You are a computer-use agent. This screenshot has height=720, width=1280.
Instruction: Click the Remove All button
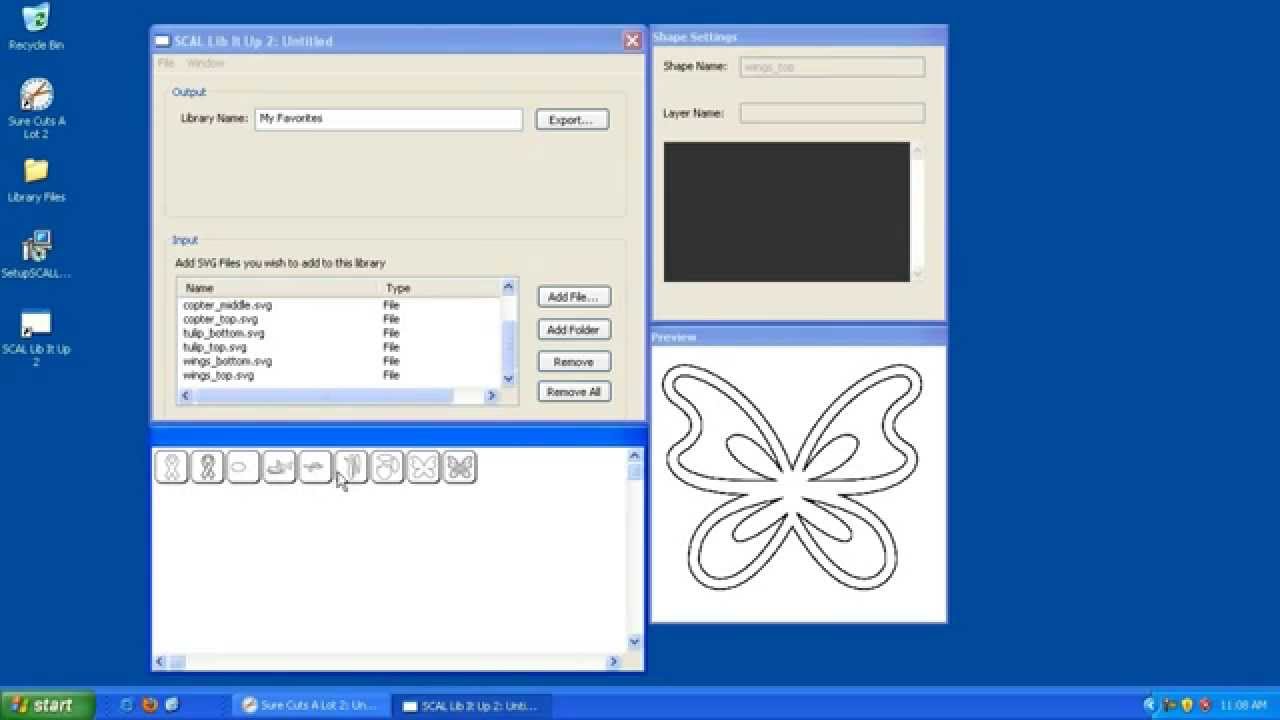tap(574, 392)
